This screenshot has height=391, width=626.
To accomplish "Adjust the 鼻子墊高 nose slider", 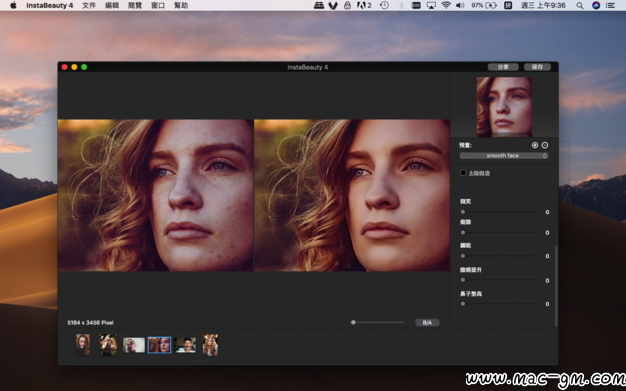I will [500, 304].
